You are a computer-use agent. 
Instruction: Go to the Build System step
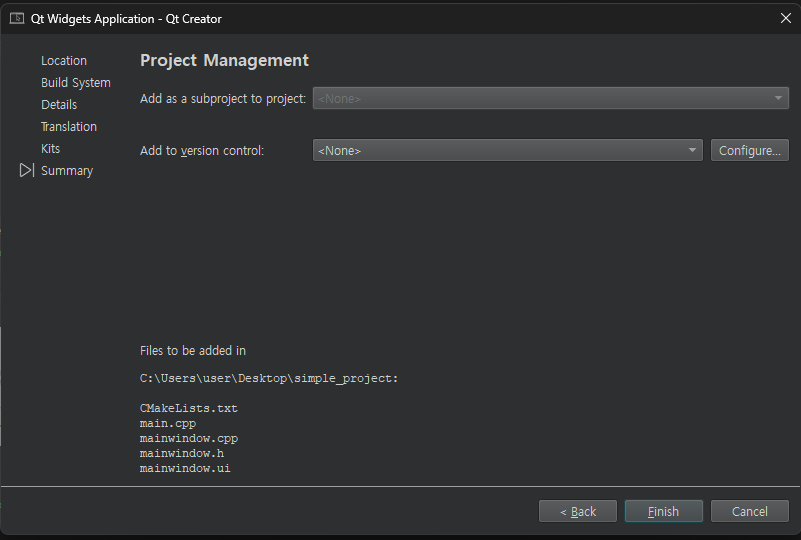tap(76, 83)
